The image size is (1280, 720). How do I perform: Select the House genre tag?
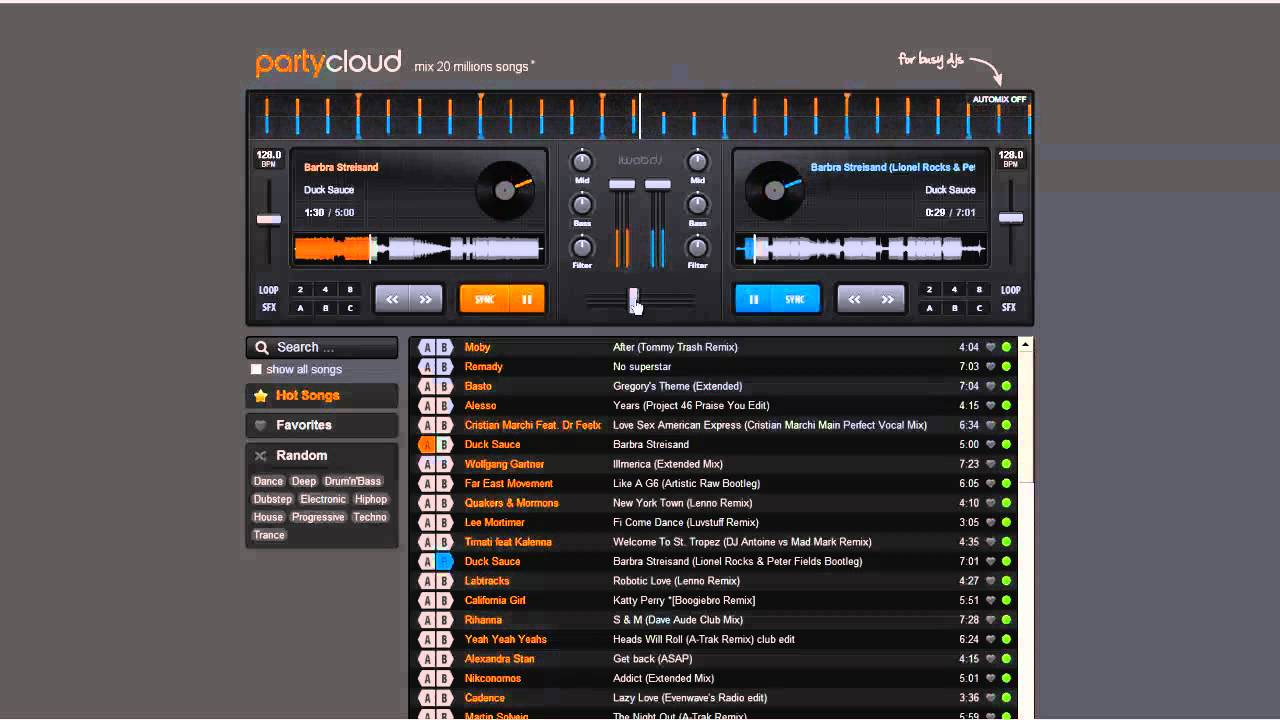coord(268,517)
